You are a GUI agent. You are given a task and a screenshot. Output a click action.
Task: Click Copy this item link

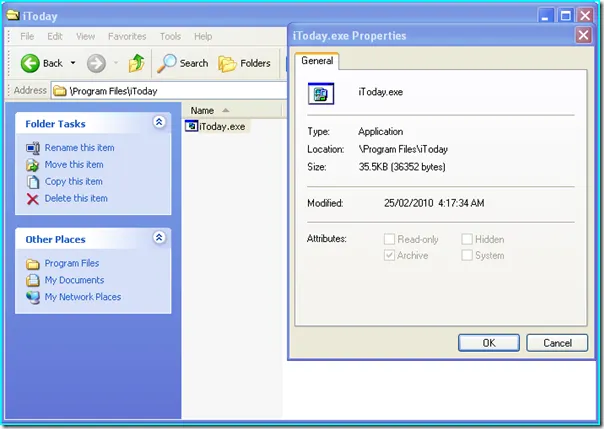[74, 181]
